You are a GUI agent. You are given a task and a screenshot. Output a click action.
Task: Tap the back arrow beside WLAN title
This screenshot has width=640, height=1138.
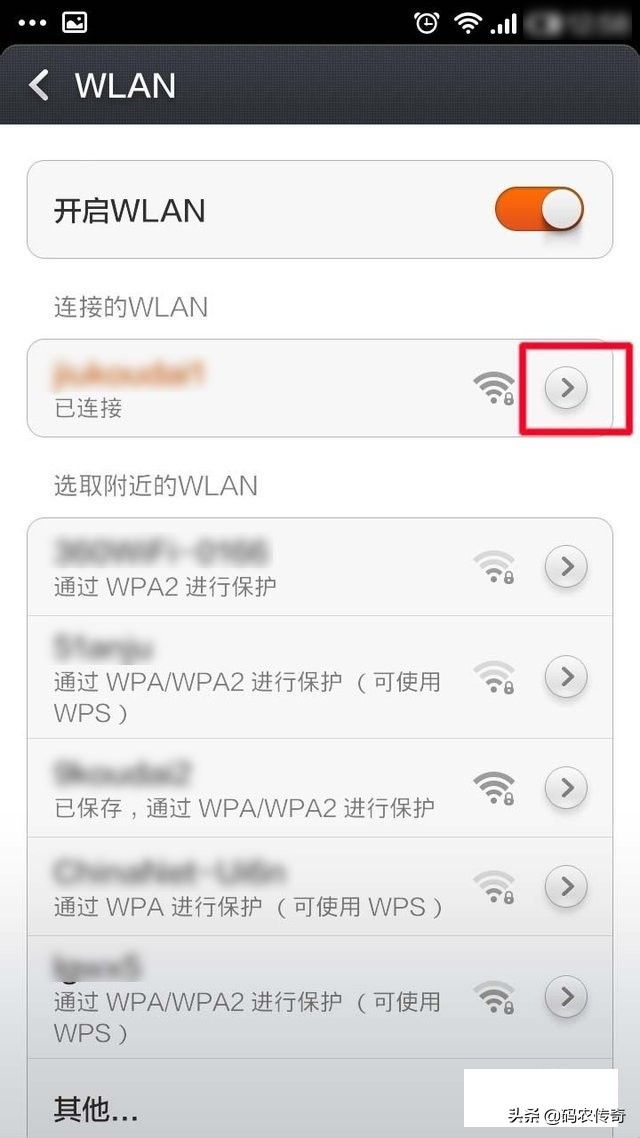point(38,85)
